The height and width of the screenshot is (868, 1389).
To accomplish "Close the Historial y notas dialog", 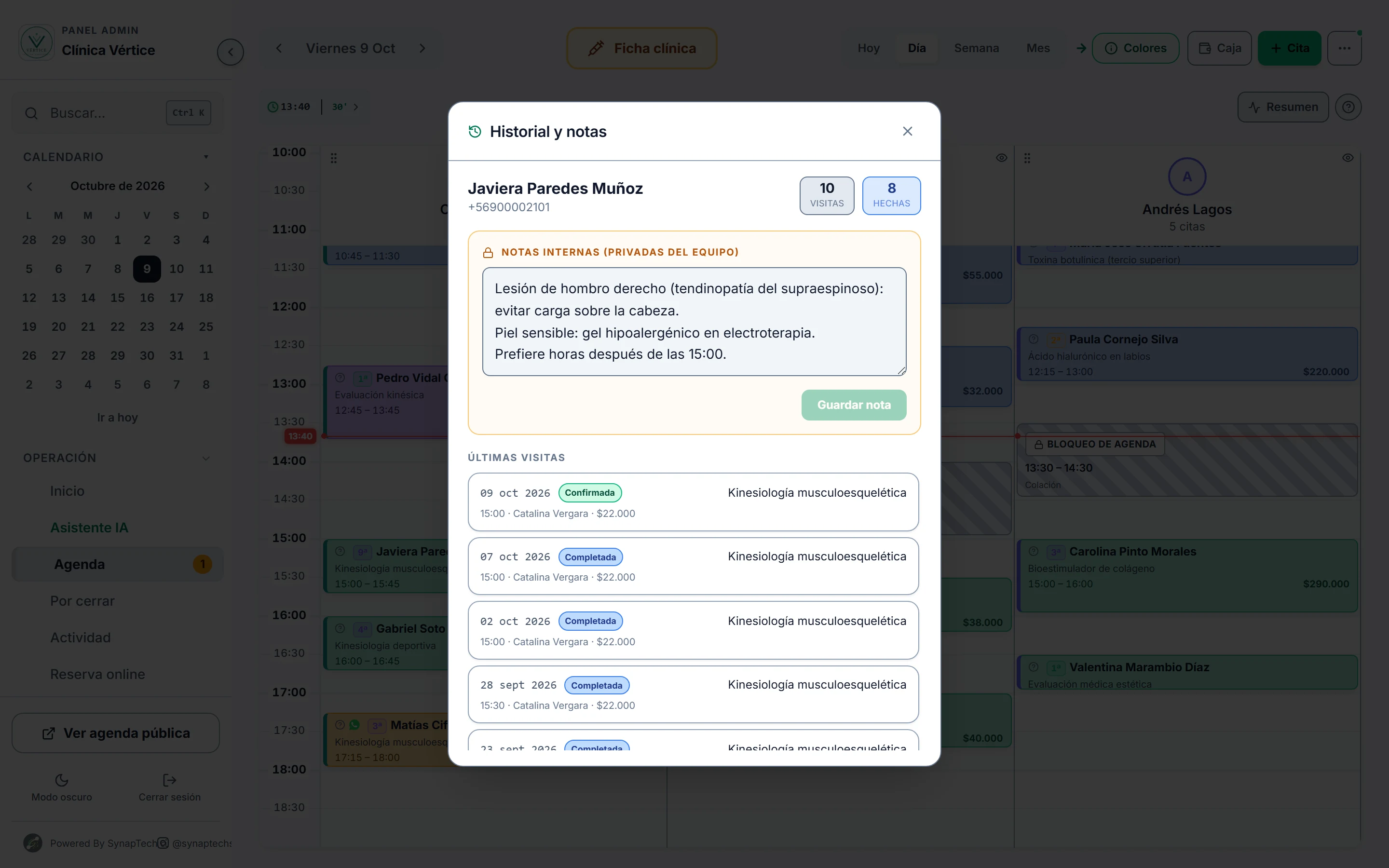I will pyautogui.click(x=907, y=132).
